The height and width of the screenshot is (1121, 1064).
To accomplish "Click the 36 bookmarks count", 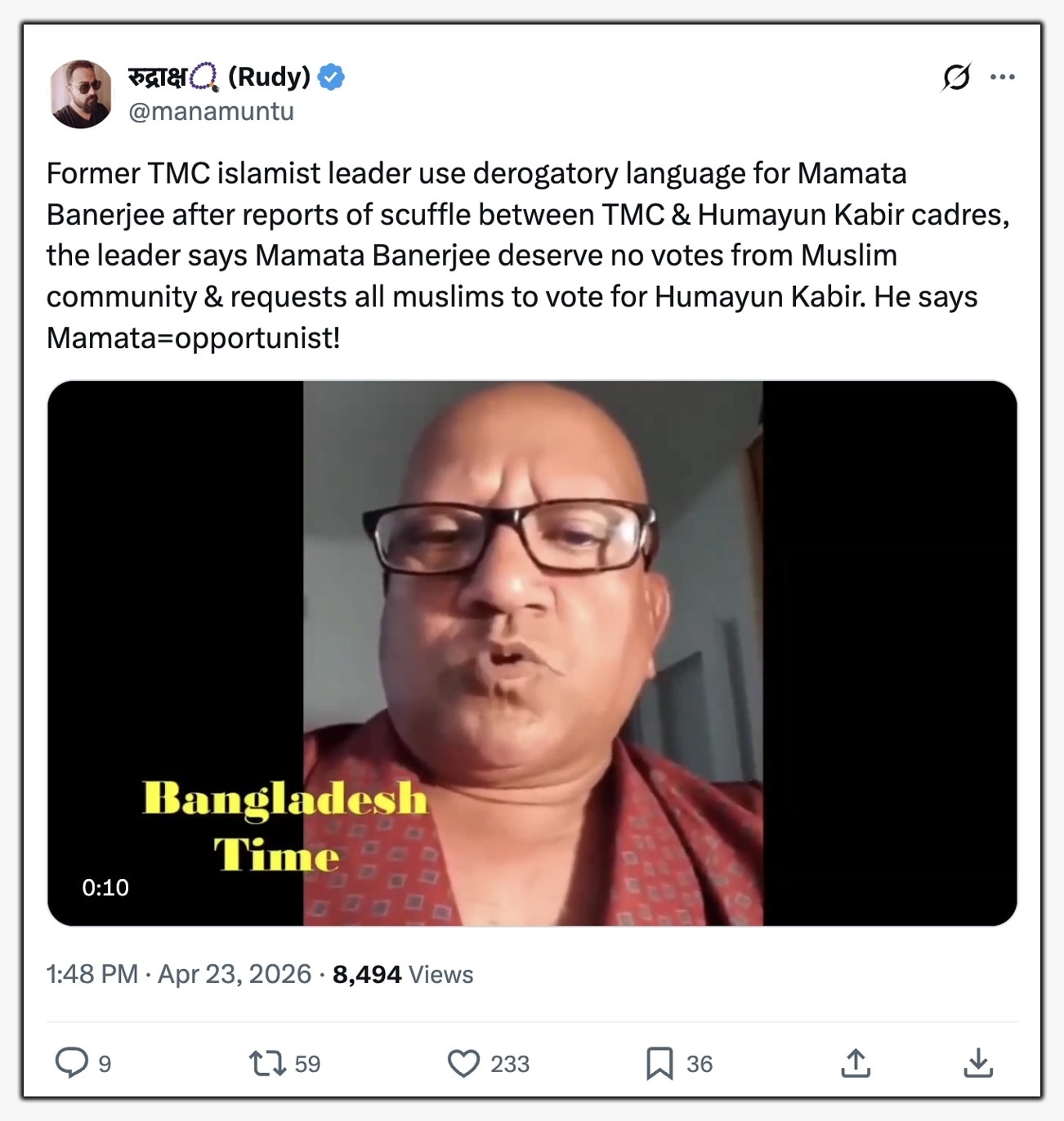I will [x=700, y=1064].
